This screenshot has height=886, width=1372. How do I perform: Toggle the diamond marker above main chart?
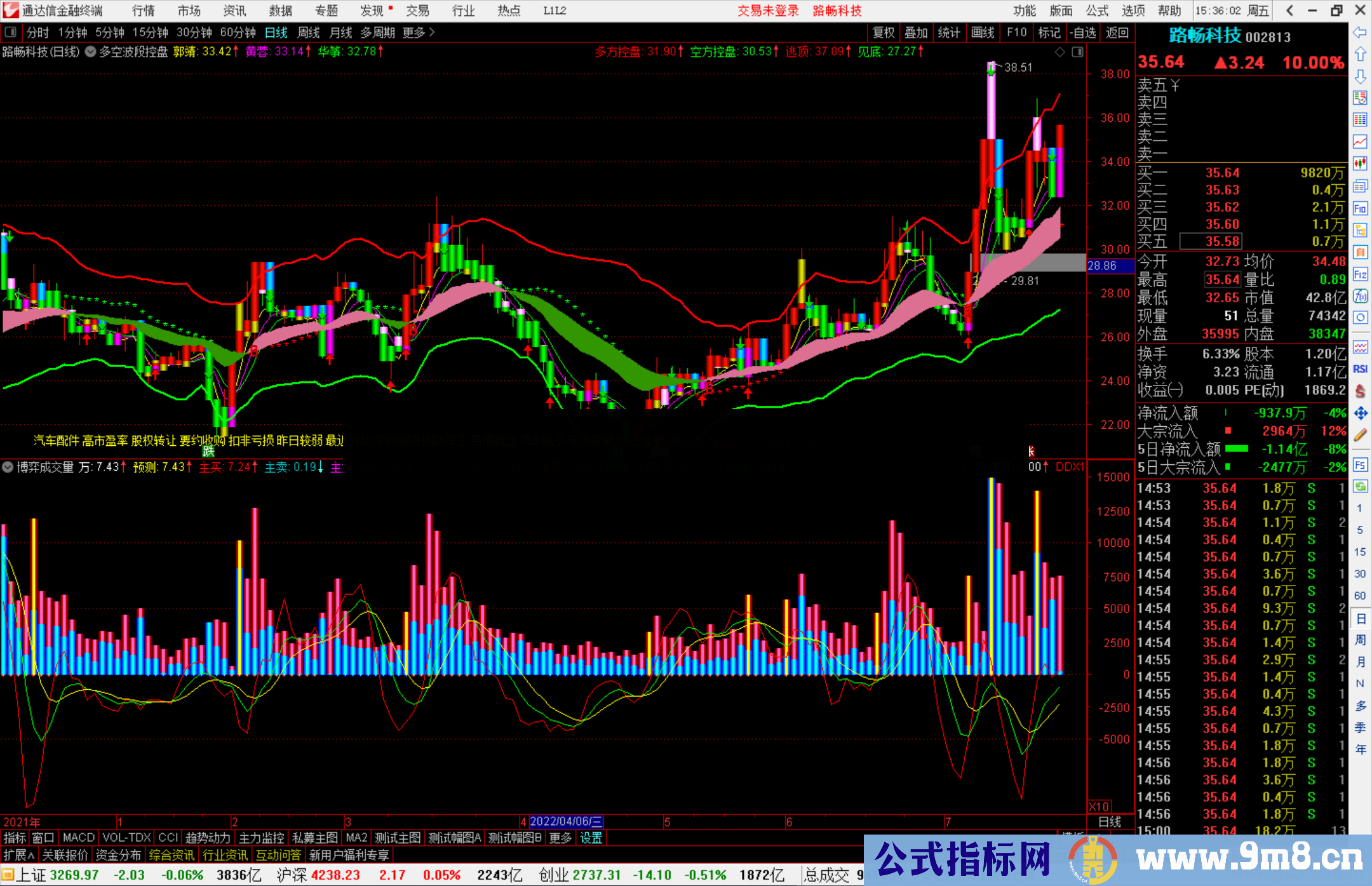point(1059,52)
